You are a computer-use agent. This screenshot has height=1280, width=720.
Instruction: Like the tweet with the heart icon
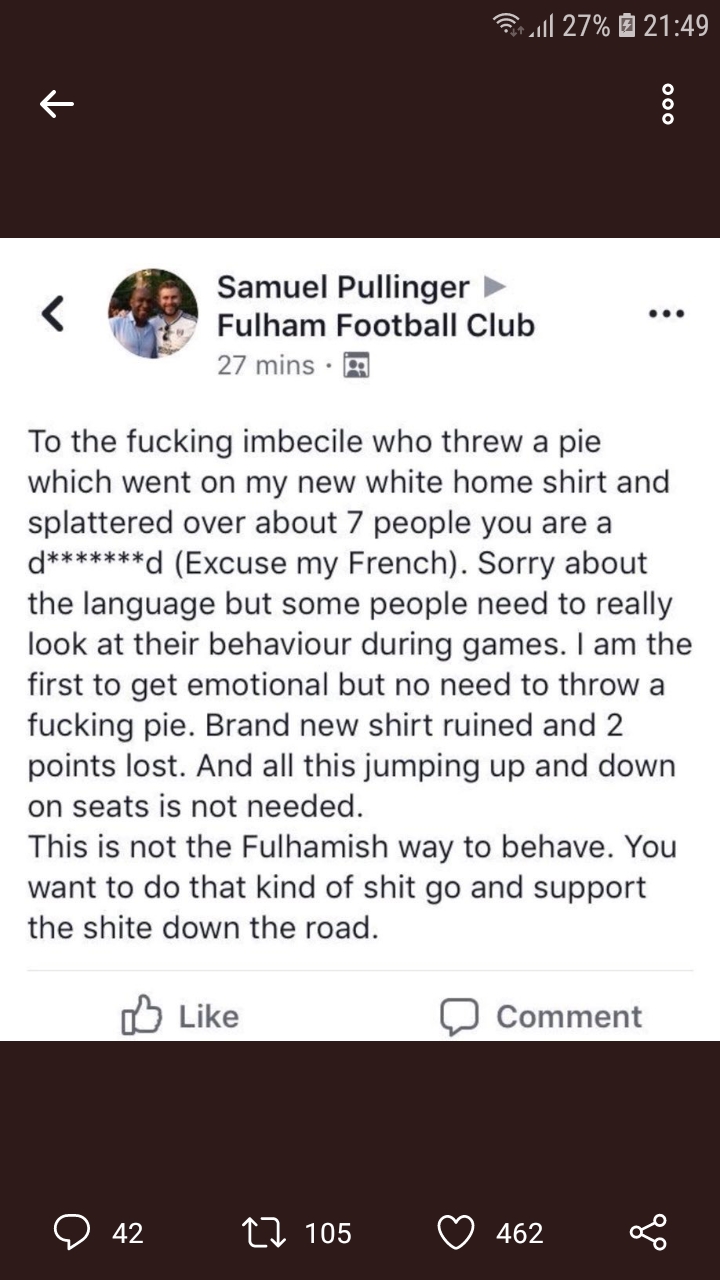click(x=457, y=1232)
